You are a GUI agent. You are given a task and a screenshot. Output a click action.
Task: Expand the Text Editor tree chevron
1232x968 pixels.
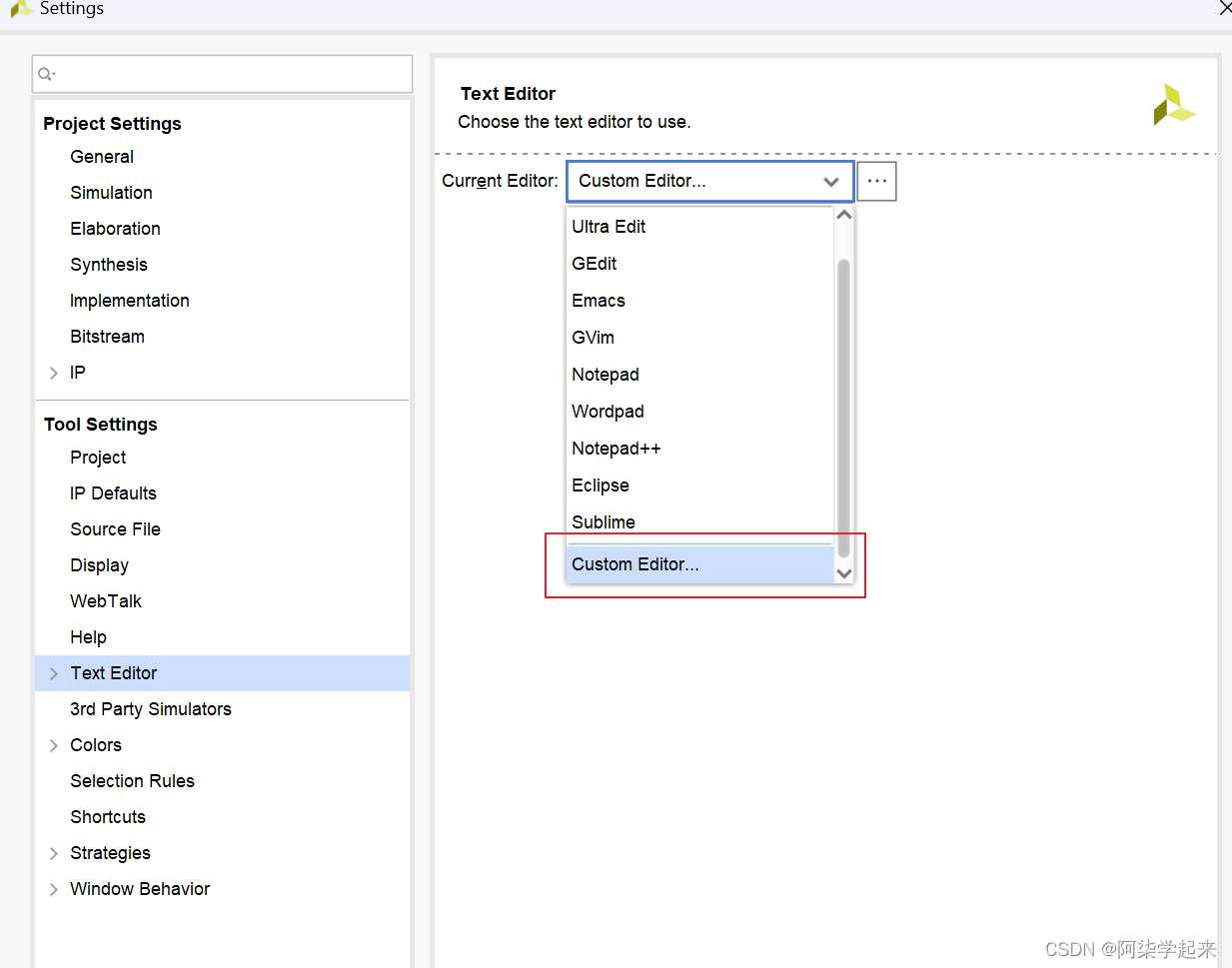coord(54,673)
